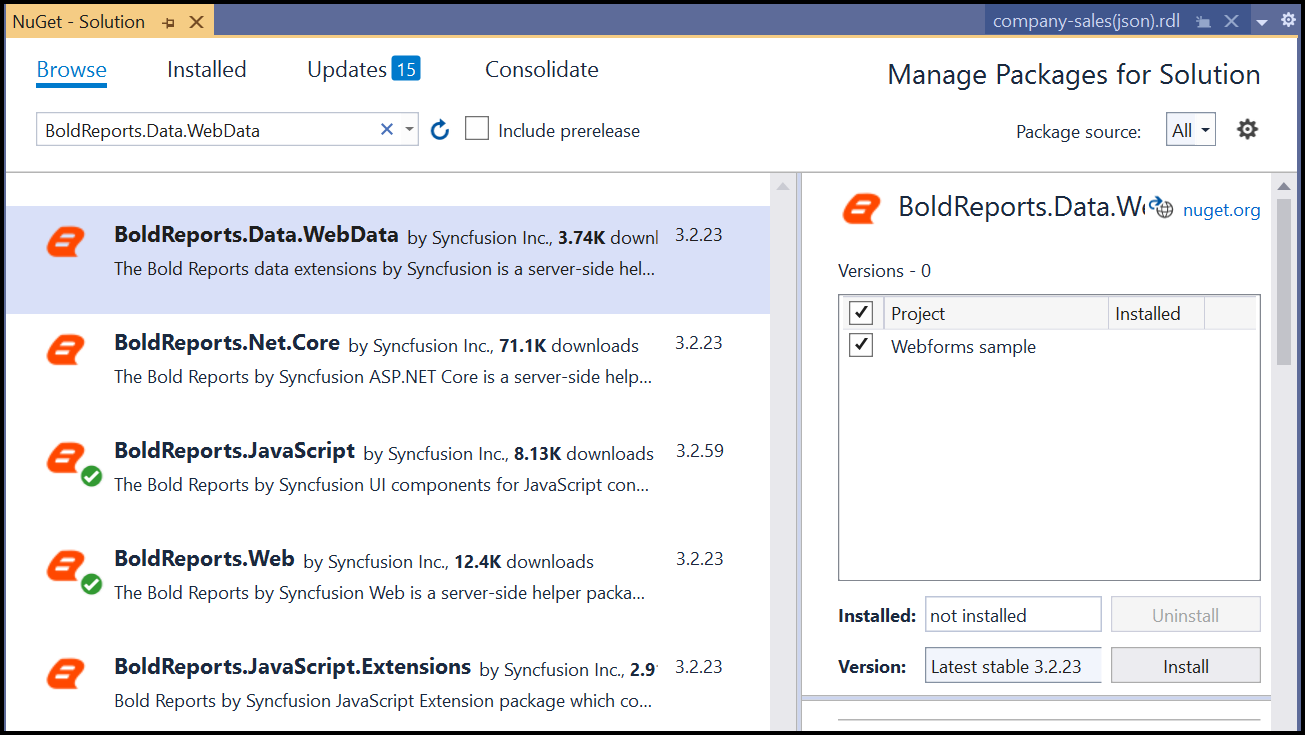This screenshot has width=1305, height=735.
Task: Click the globe icon beside nuget.org
Action: click(1160, 208)
